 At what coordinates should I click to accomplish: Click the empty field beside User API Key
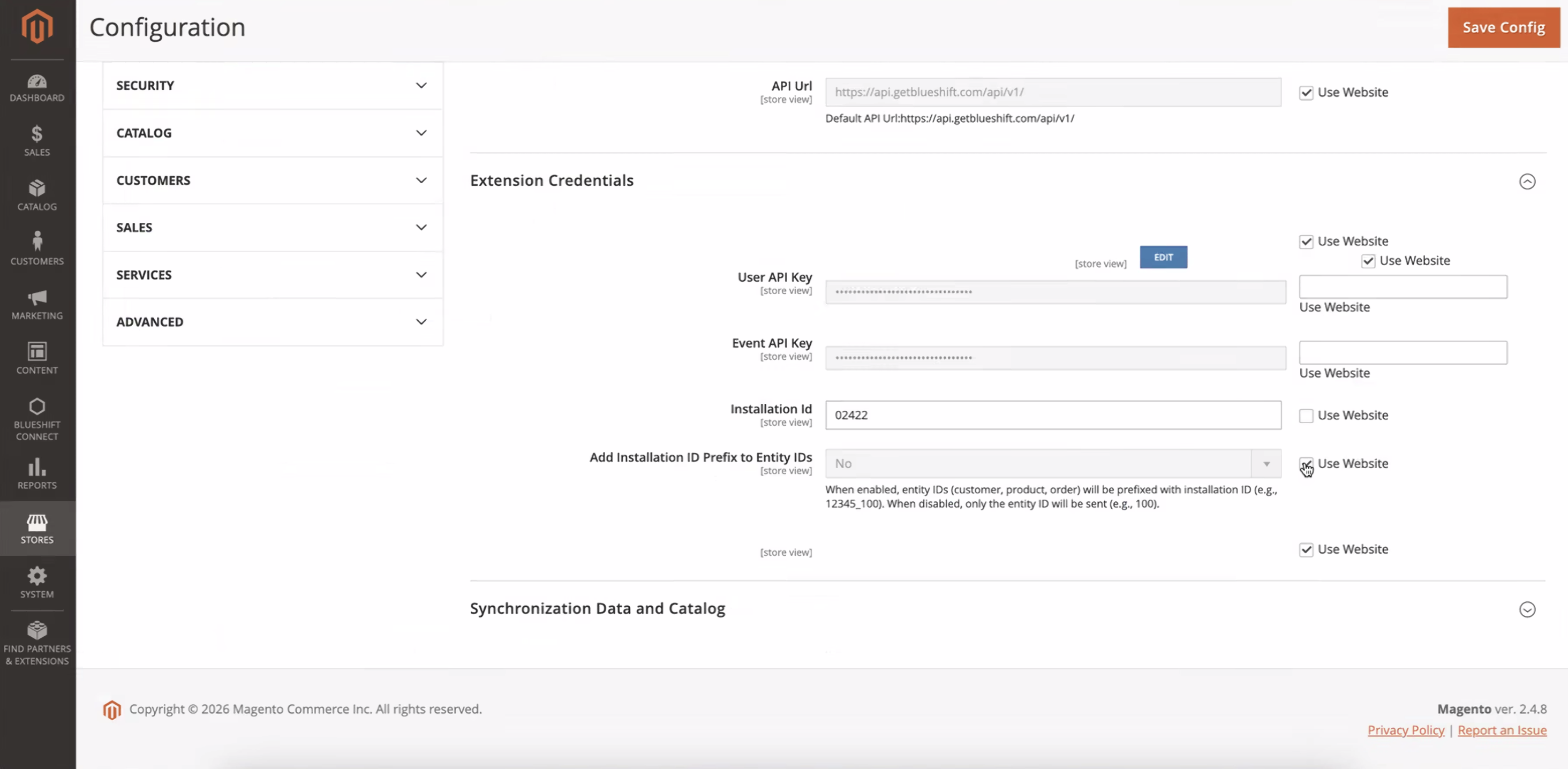[1403, 287]
